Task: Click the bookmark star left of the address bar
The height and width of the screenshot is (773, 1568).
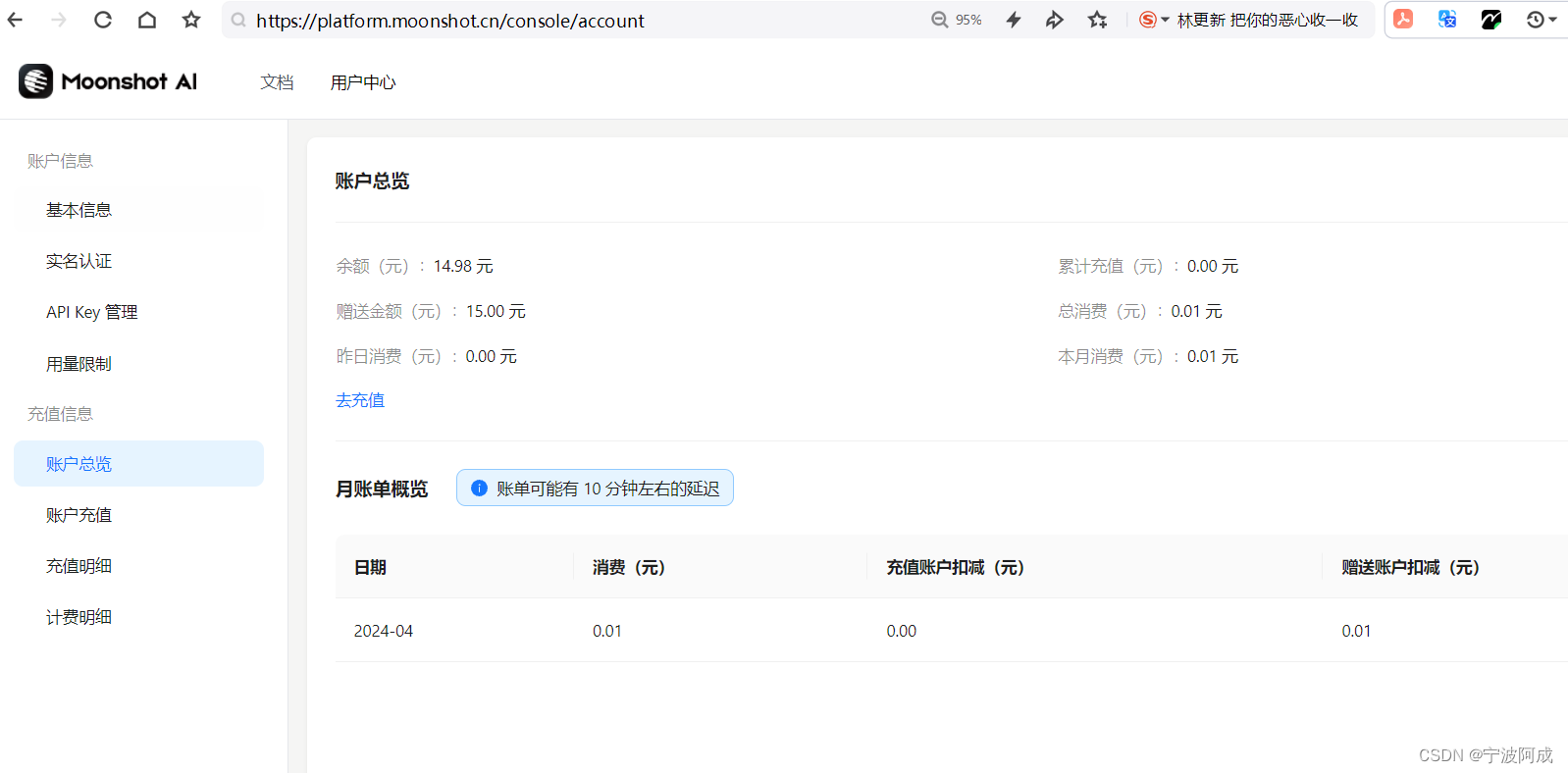Action: click(x=191, y=20)
